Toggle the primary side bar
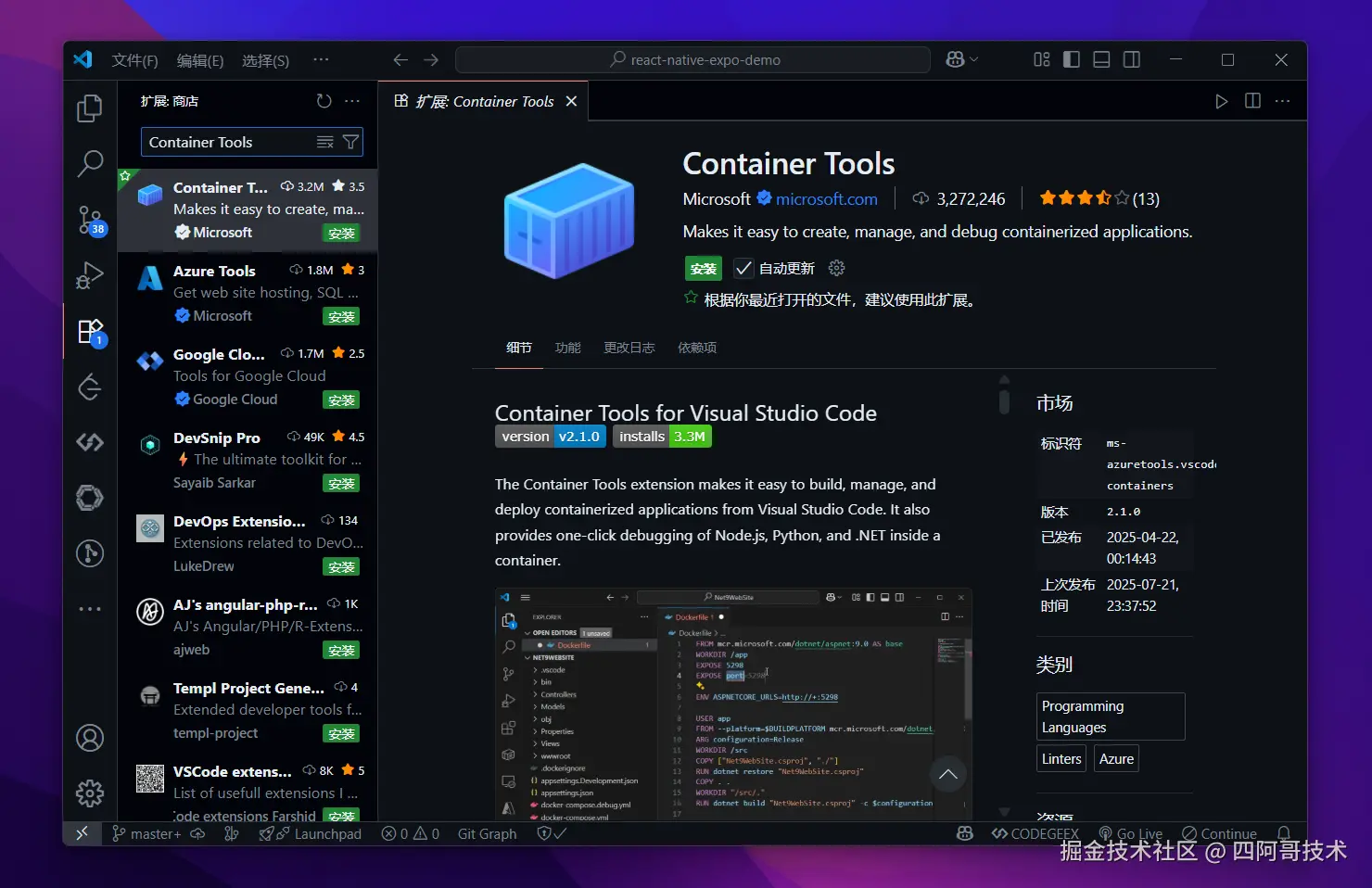Screen dimensions: 1372x888 coord(1072,59)
